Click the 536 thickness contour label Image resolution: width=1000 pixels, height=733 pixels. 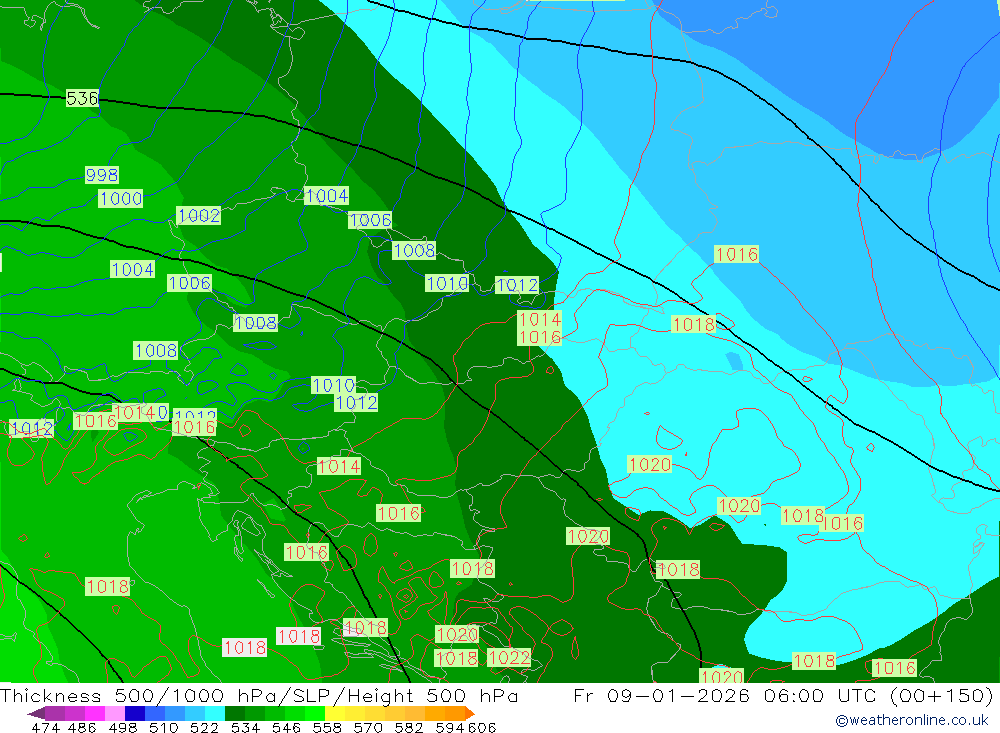[82, 98]
